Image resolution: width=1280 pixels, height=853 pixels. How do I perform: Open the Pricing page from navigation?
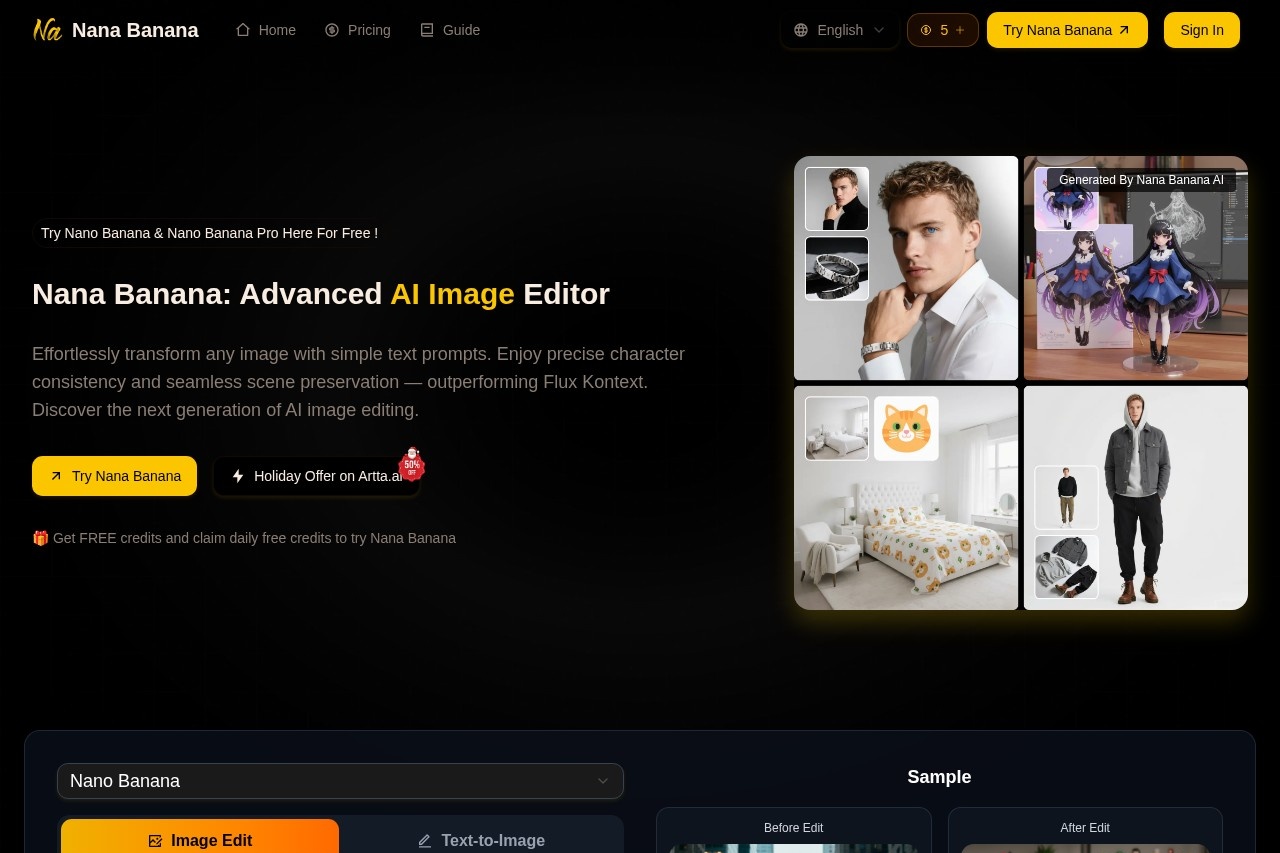click(x=358, y=30)
